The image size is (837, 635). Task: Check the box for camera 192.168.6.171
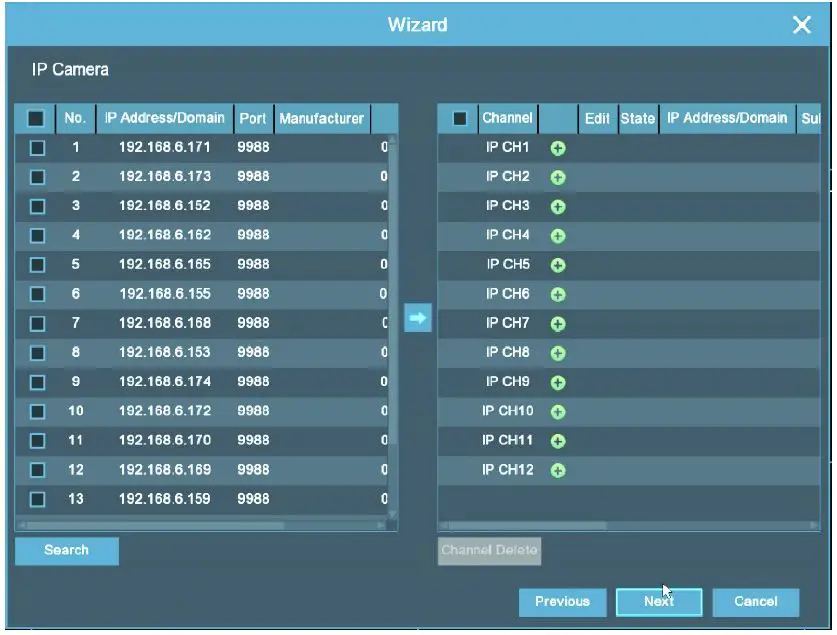(x=32, y=148)
